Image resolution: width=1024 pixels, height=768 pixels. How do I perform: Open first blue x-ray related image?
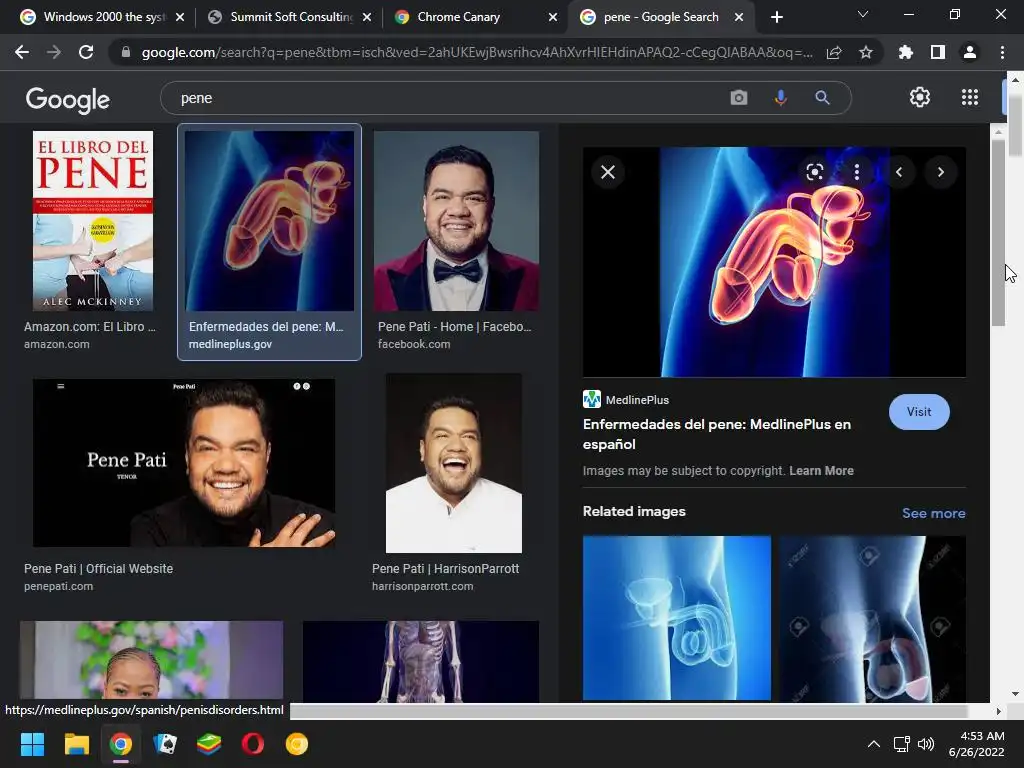tap(677, 618)
